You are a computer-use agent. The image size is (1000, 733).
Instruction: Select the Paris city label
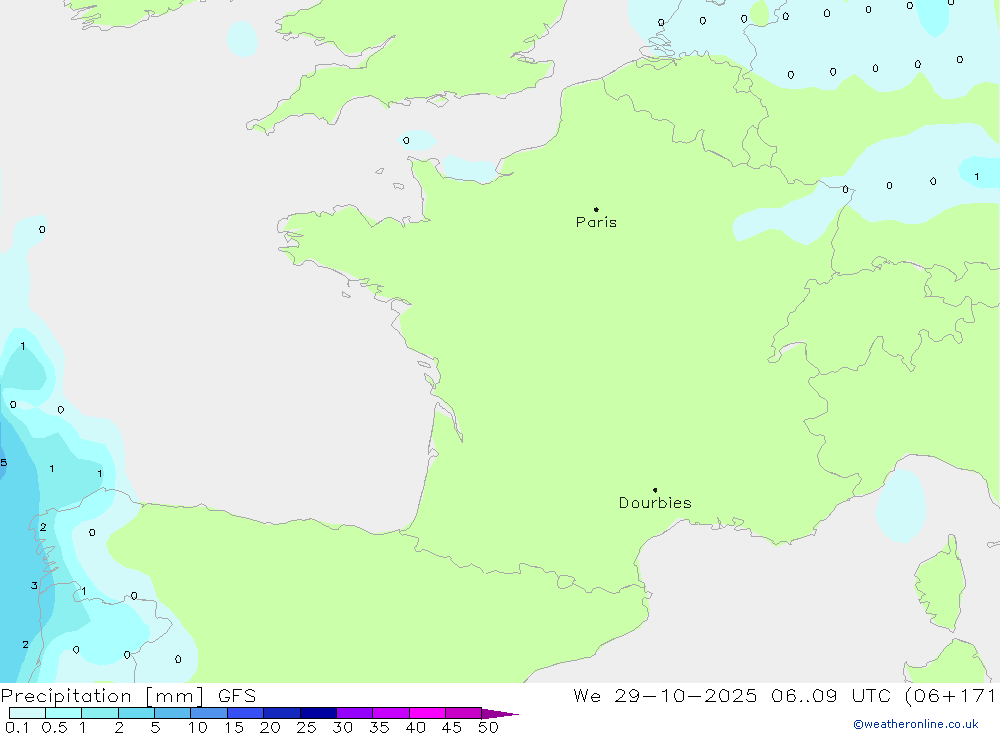tap(596, 223)
